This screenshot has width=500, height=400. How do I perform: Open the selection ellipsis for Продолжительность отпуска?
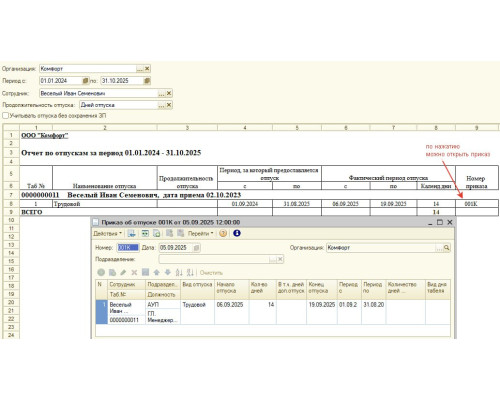point(161,105)
